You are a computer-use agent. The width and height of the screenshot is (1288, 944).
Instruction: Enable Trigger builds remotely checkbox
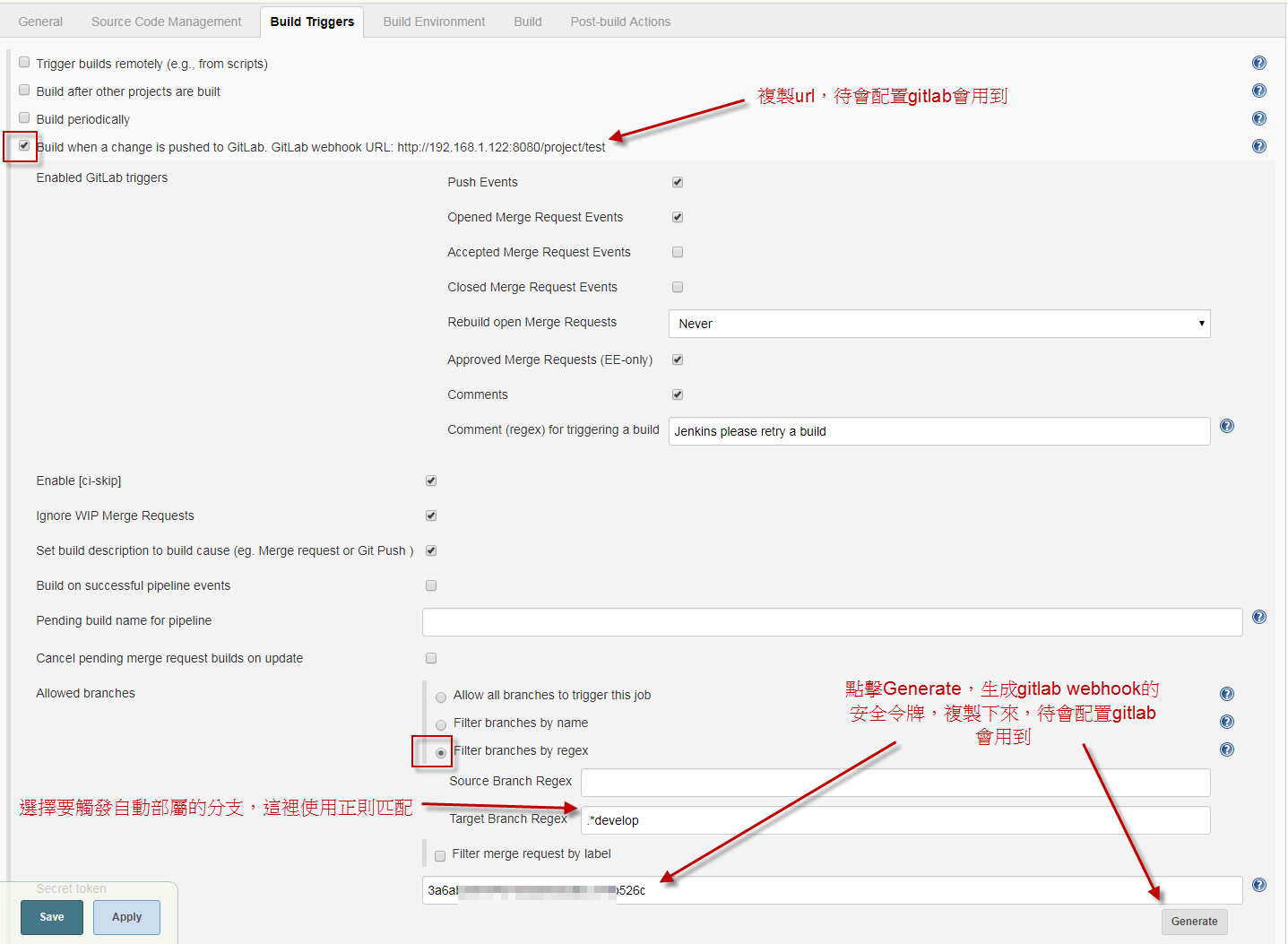point(24,63)
